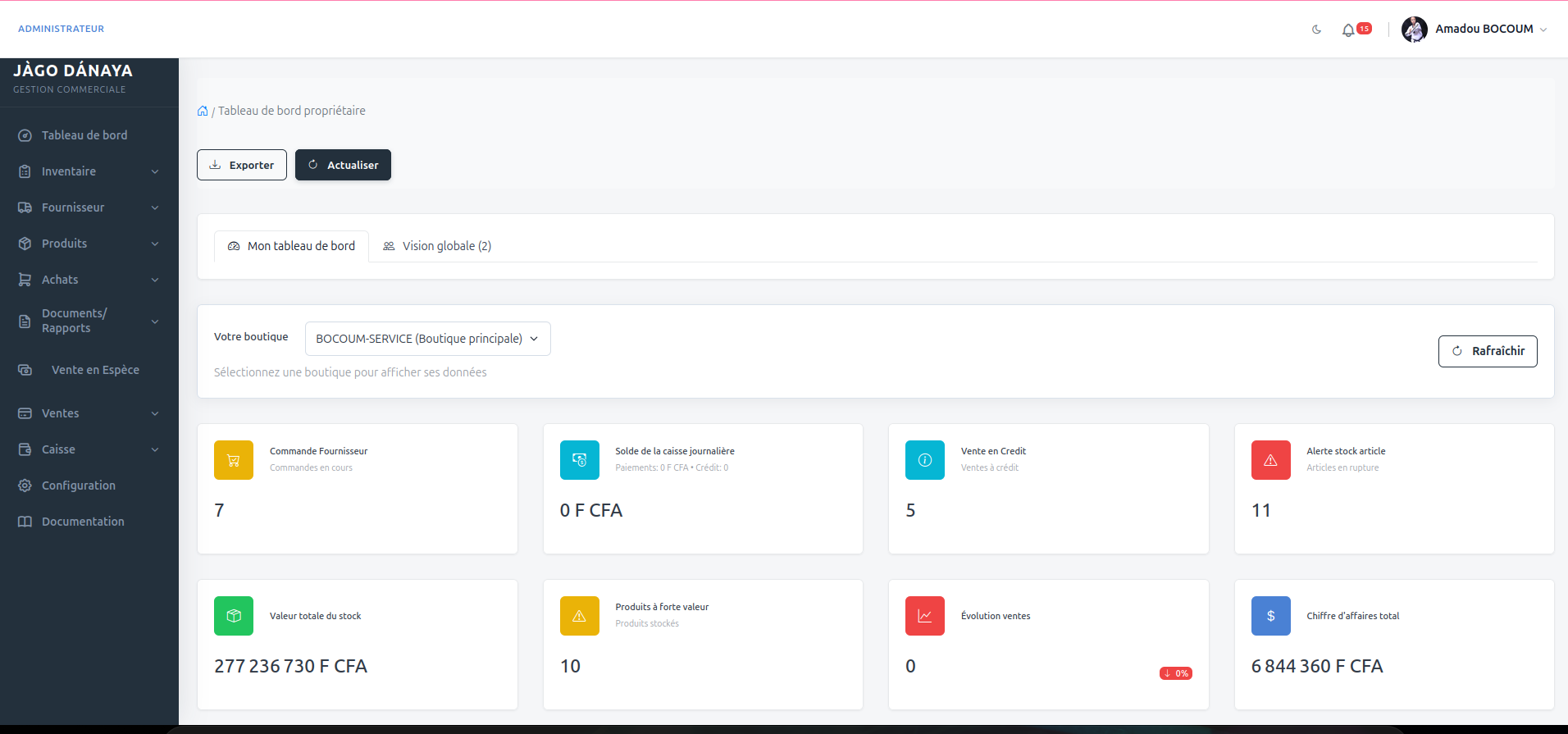Click the Achats cart icon
The image size is (1568, 734).
(x=25, y=280)
